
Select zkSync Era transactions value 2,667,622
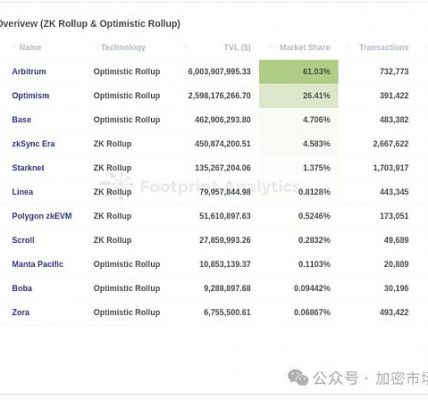(391, 144)
